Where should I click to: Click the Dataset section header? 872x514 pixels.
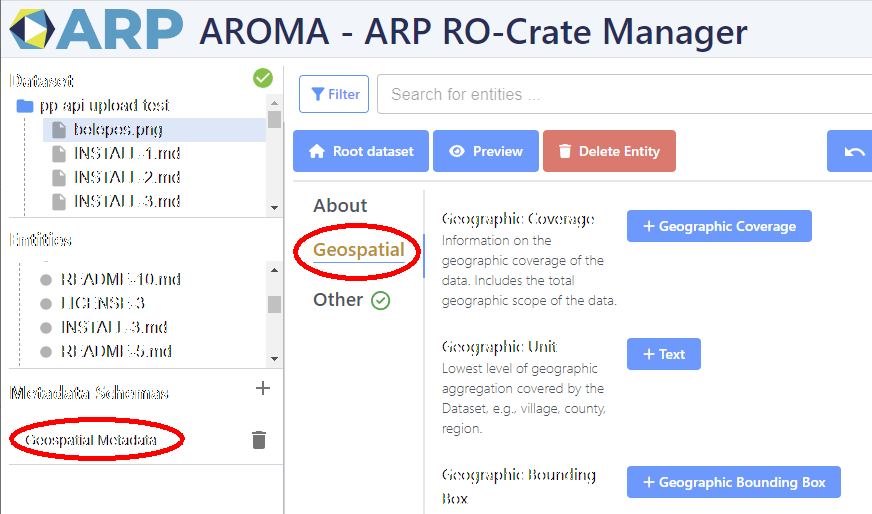click(x=41, y=81)
